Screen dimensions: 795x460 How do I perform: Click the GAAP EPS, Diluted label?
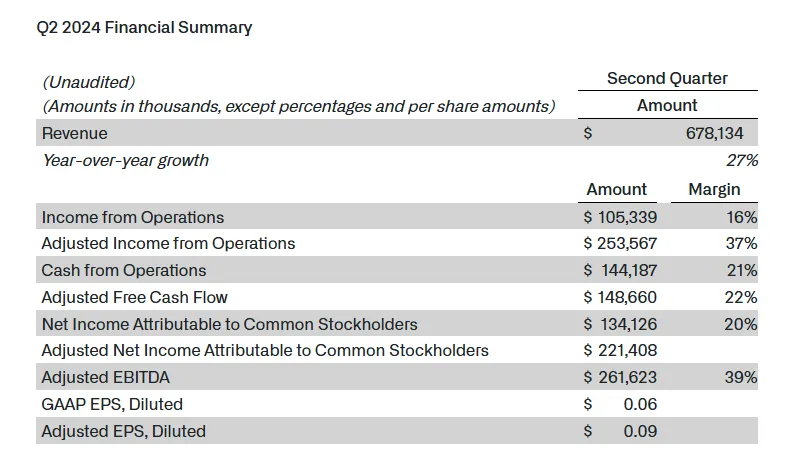[x=112, y=404]
